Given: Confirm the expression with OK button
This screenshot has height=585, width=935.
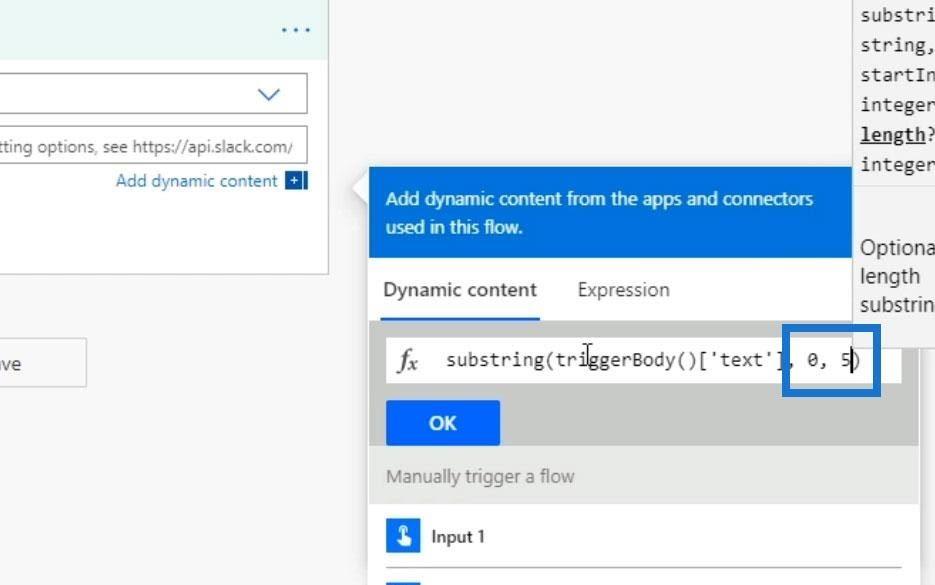Looking at the screenshot, I should coord(442,423).
